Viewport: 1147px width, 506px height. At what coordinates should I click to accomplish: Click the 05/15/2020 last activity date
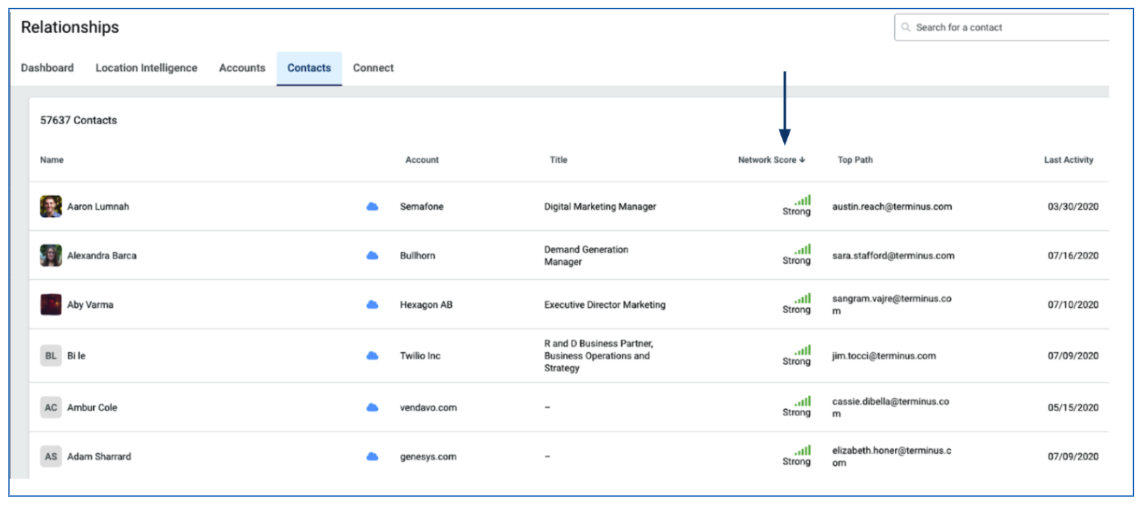[x=1073, y=407]
